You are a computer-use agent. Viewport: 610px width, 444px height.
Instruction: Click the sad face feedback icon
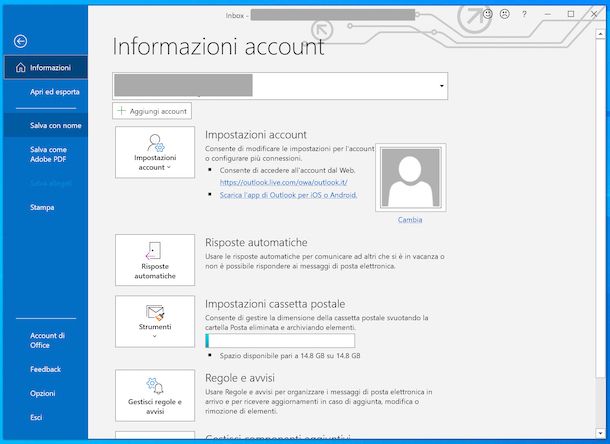(x=505, y=14)
